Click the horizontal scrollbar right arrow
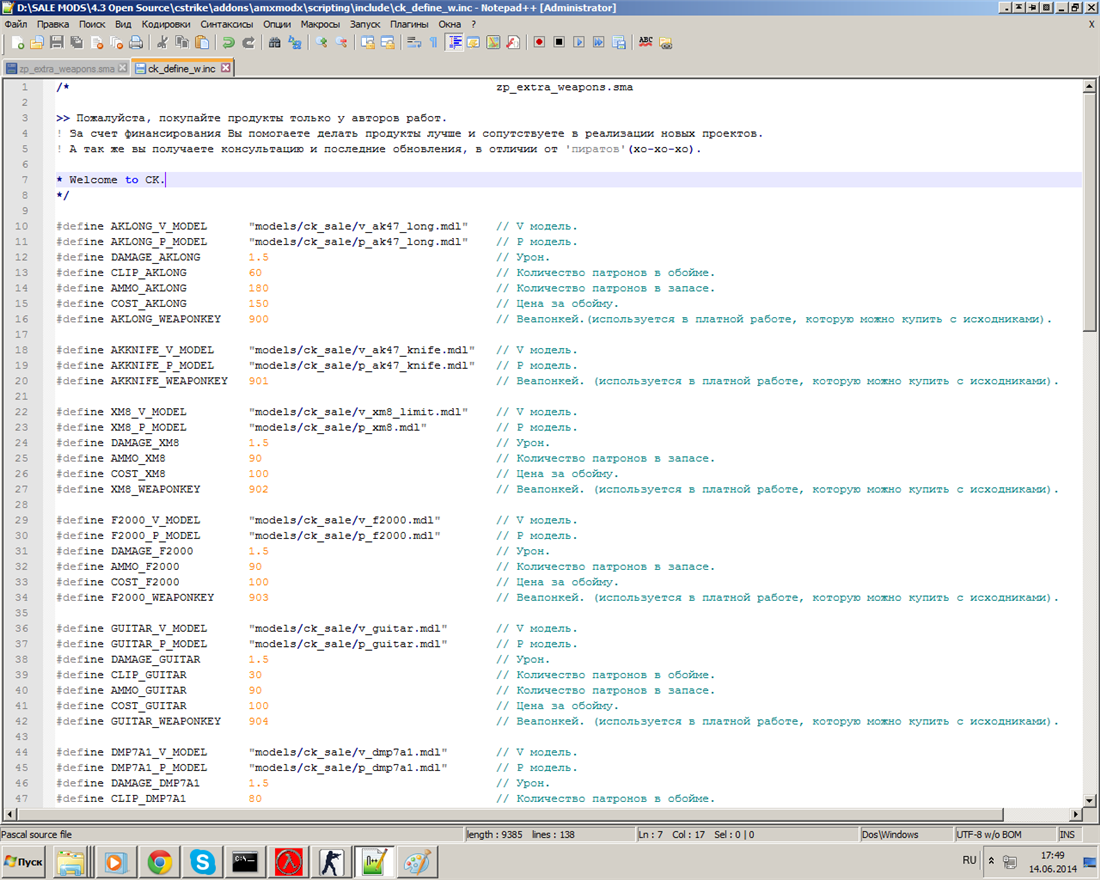Screen dimensions: 1100x880 tap(1076, 814)
